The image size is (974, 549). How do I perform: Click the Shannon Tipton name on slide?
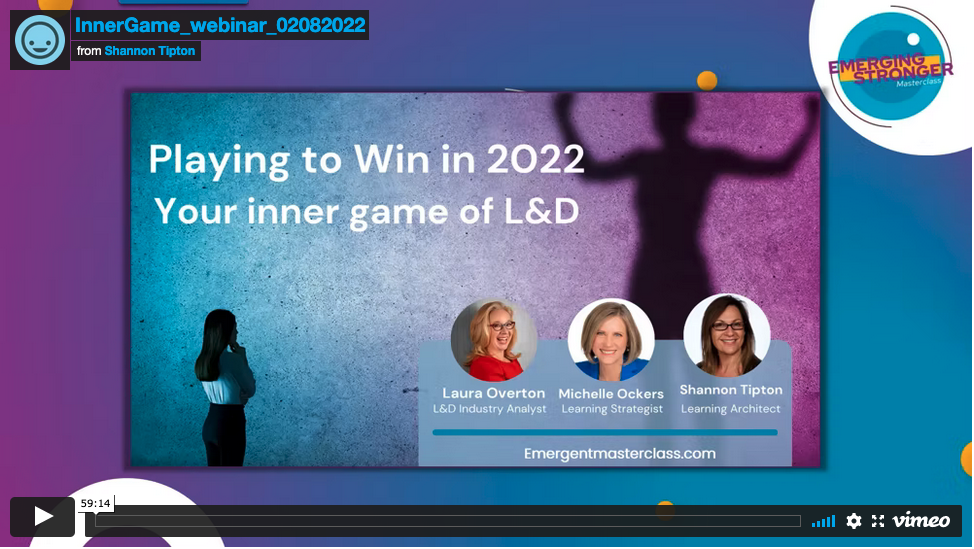[x=730, y=390]
